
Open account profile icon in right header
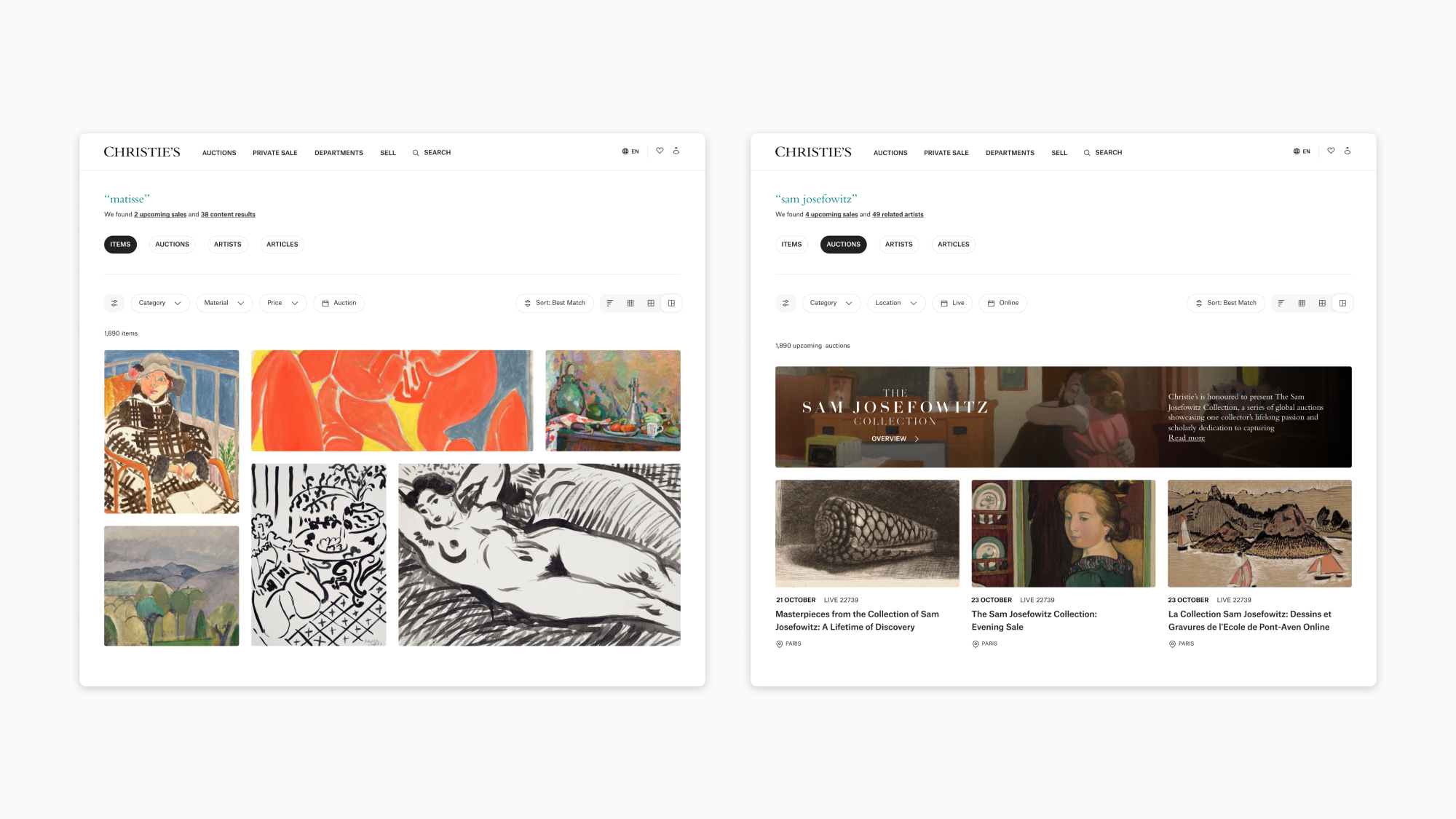1348,151
